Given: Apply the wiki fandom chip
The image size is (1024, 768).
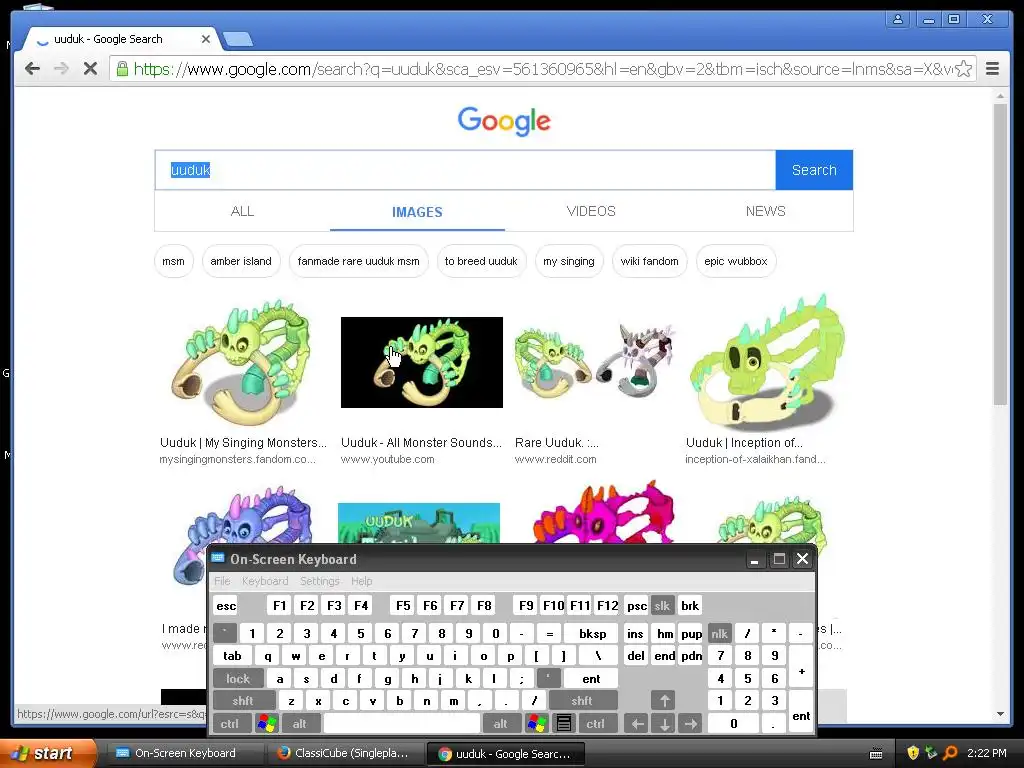Looking at the screenshot, I should tap(650, 261).
